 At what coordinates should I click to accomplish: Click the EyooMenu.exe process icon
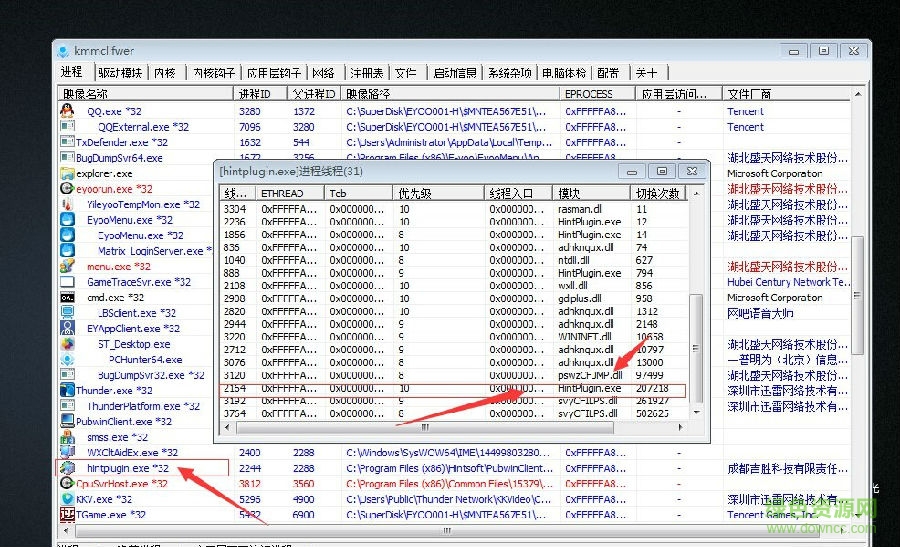pyautogui.click(x=67, y=220)
